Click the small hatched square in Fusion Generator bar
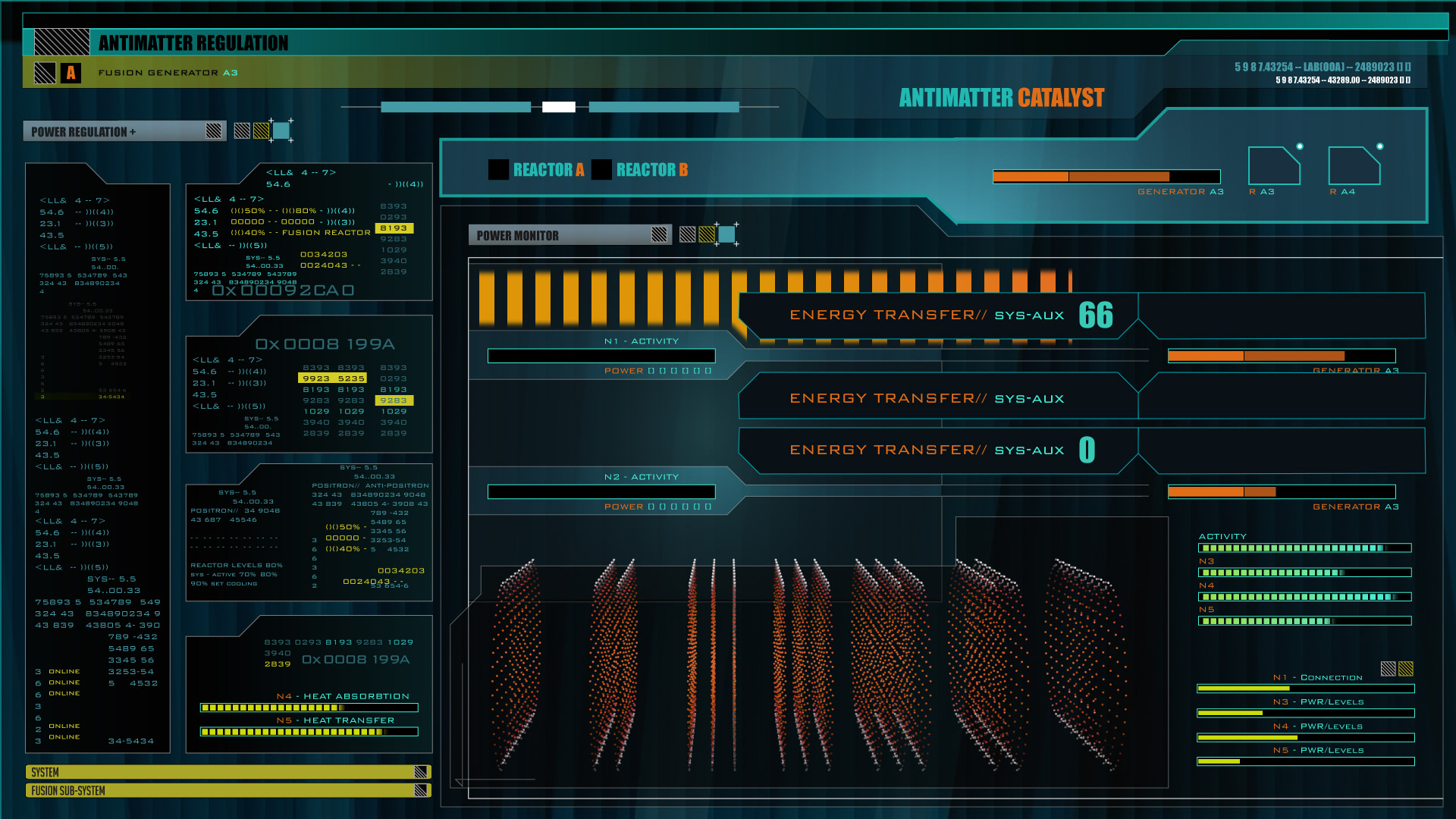The height and width of the screenshot is (819, 1456). [45, 73]
